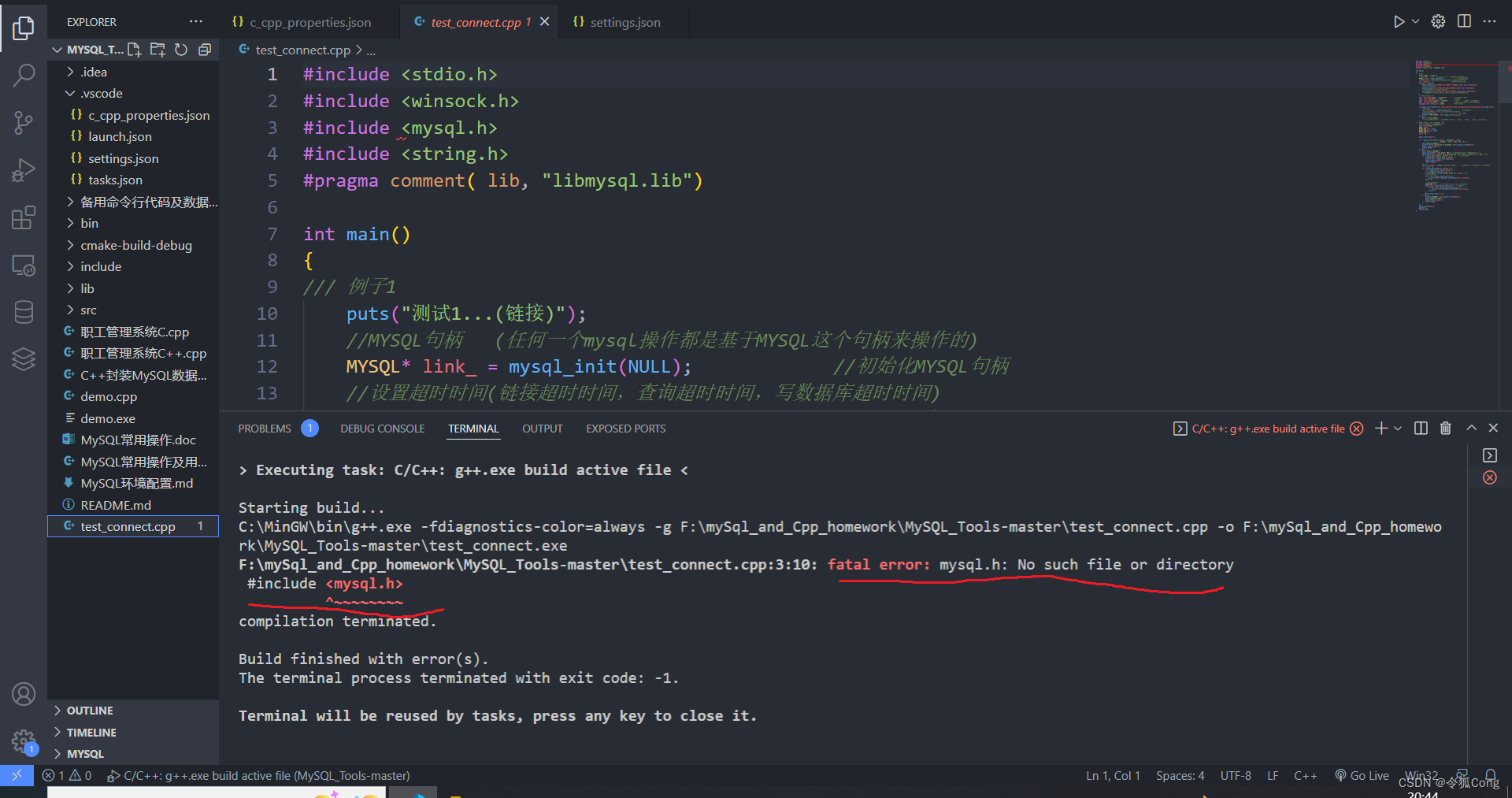Open the DEBUG CONSOLE tab
Viewport: 1512px width, 798px height.
pyautogui.click(x=382, y=428)
